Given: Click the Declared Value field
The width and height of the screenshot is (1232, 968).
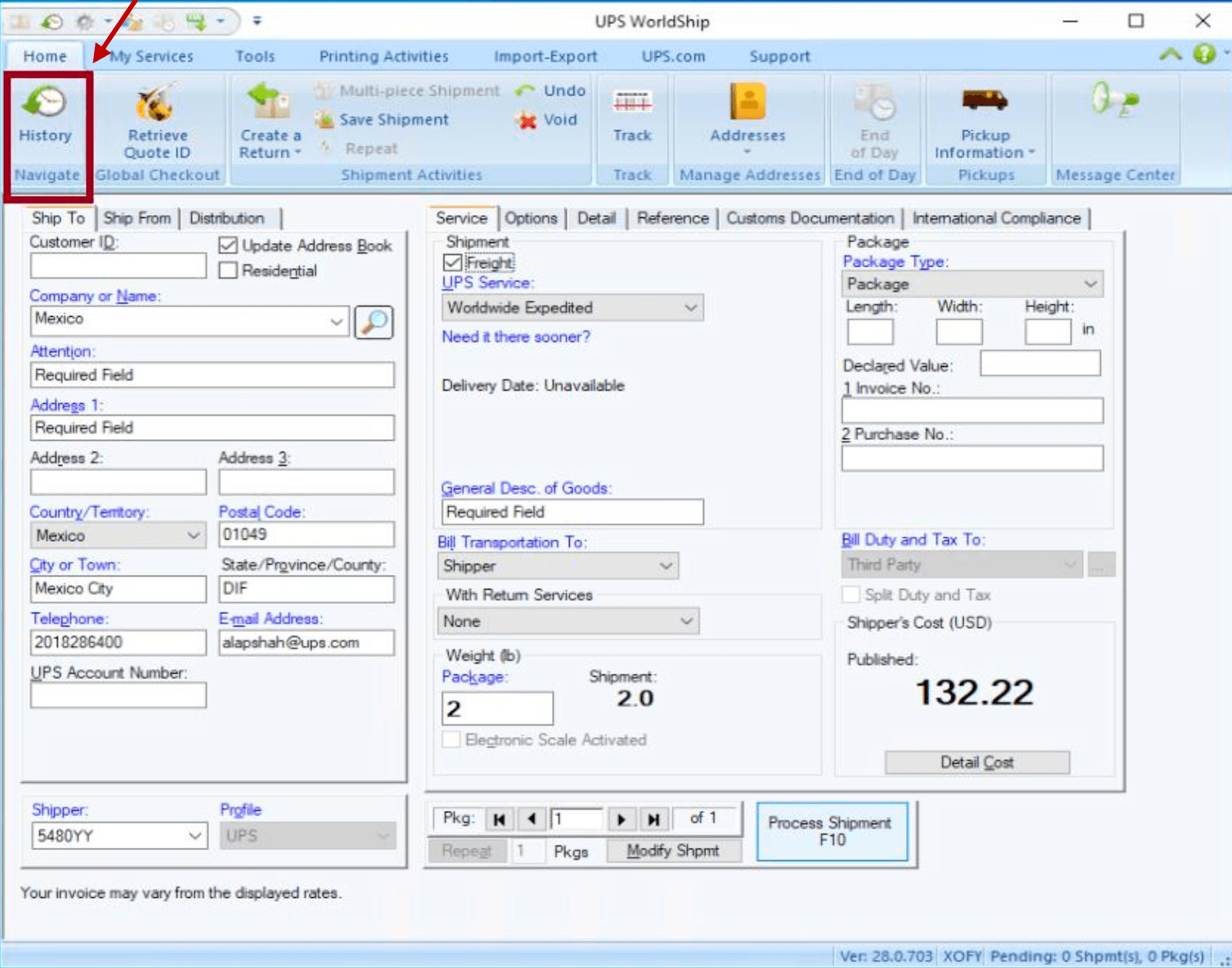Looking at the screenshot, I should click(1040, 363).
